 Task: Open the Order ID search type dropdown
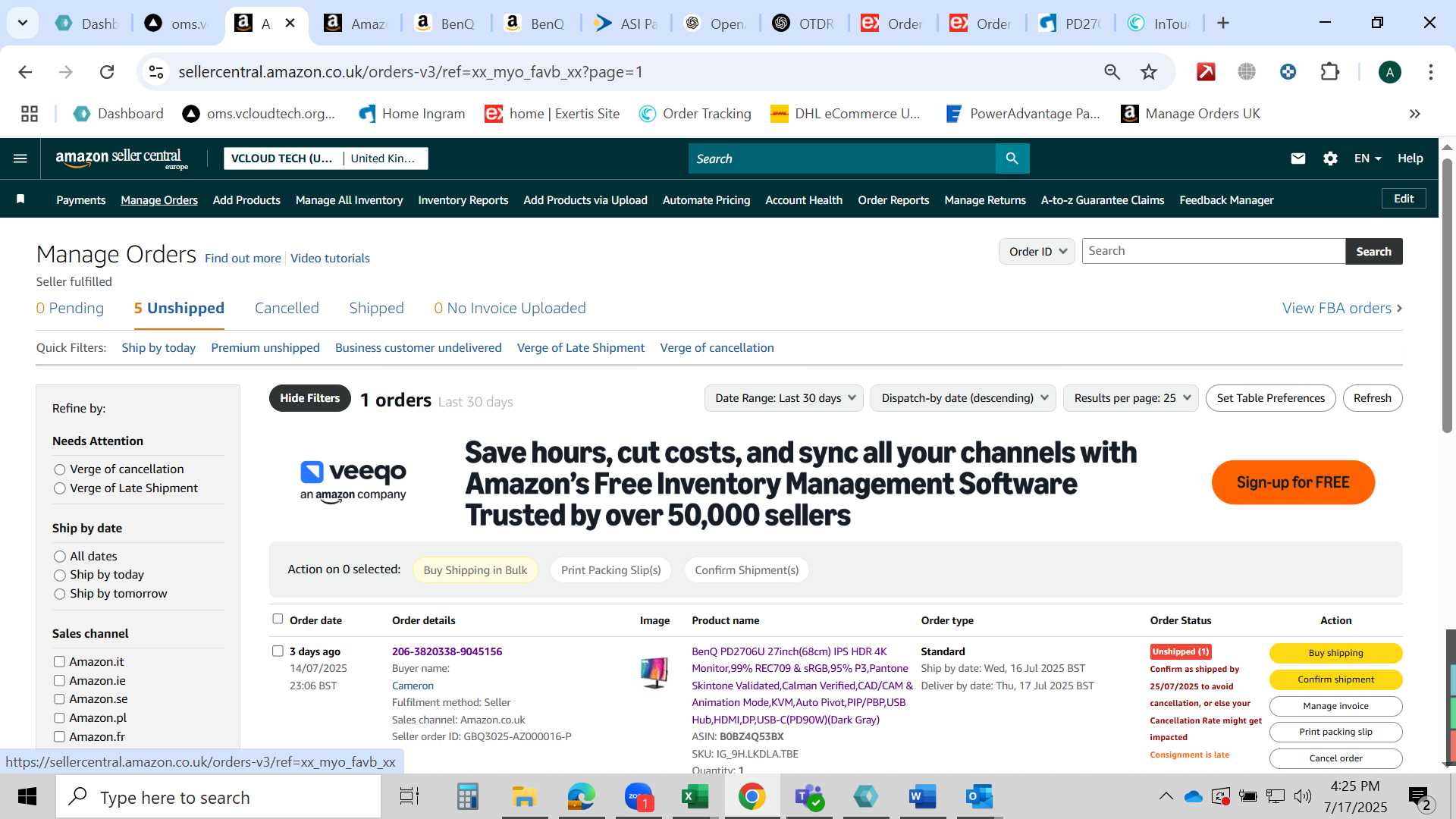1037,251
